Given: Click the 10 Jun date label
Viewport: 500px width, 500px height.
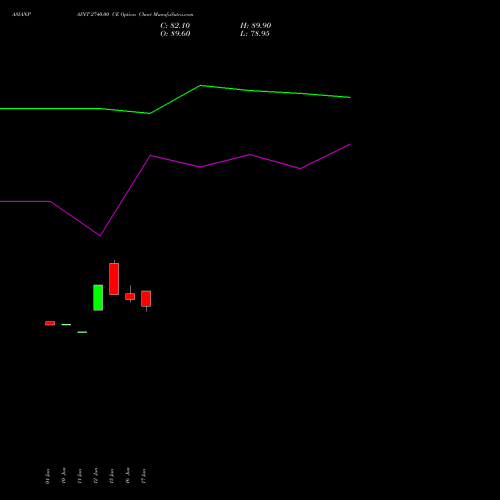Looking at the screenshot, I should click(64, 476).
